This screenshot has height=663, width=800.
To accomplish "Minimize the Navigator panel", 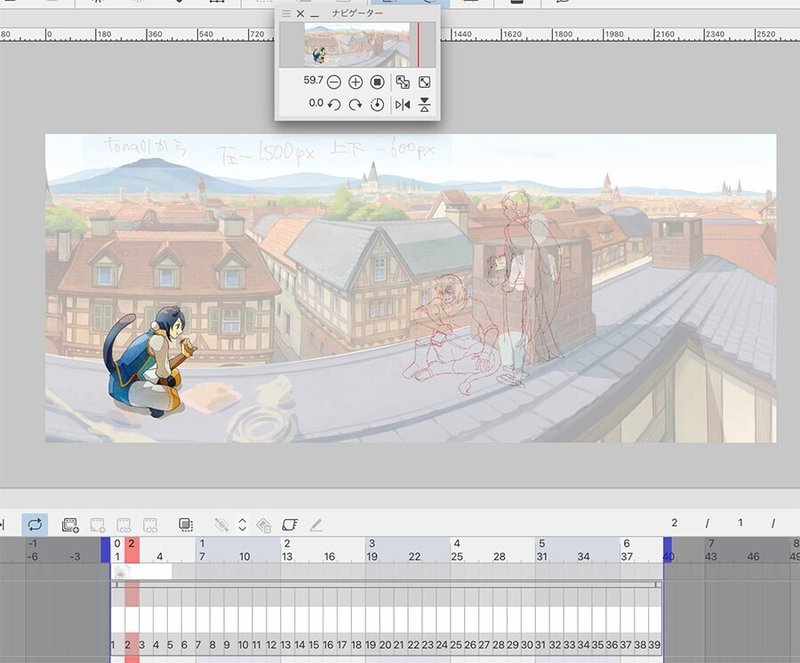I will [x=315, y=15].
